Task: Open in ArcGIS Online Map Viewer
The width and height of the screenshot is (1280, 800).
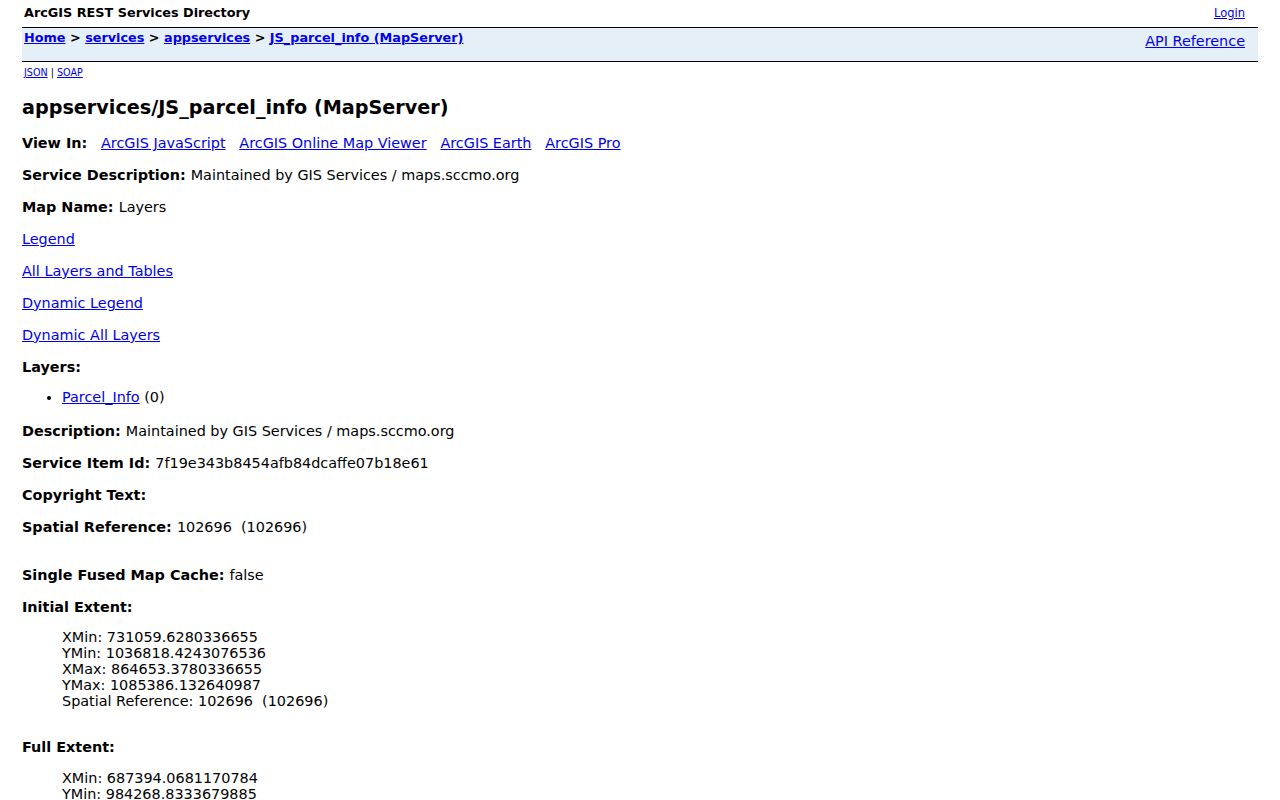Action: [x=333, y=143]
